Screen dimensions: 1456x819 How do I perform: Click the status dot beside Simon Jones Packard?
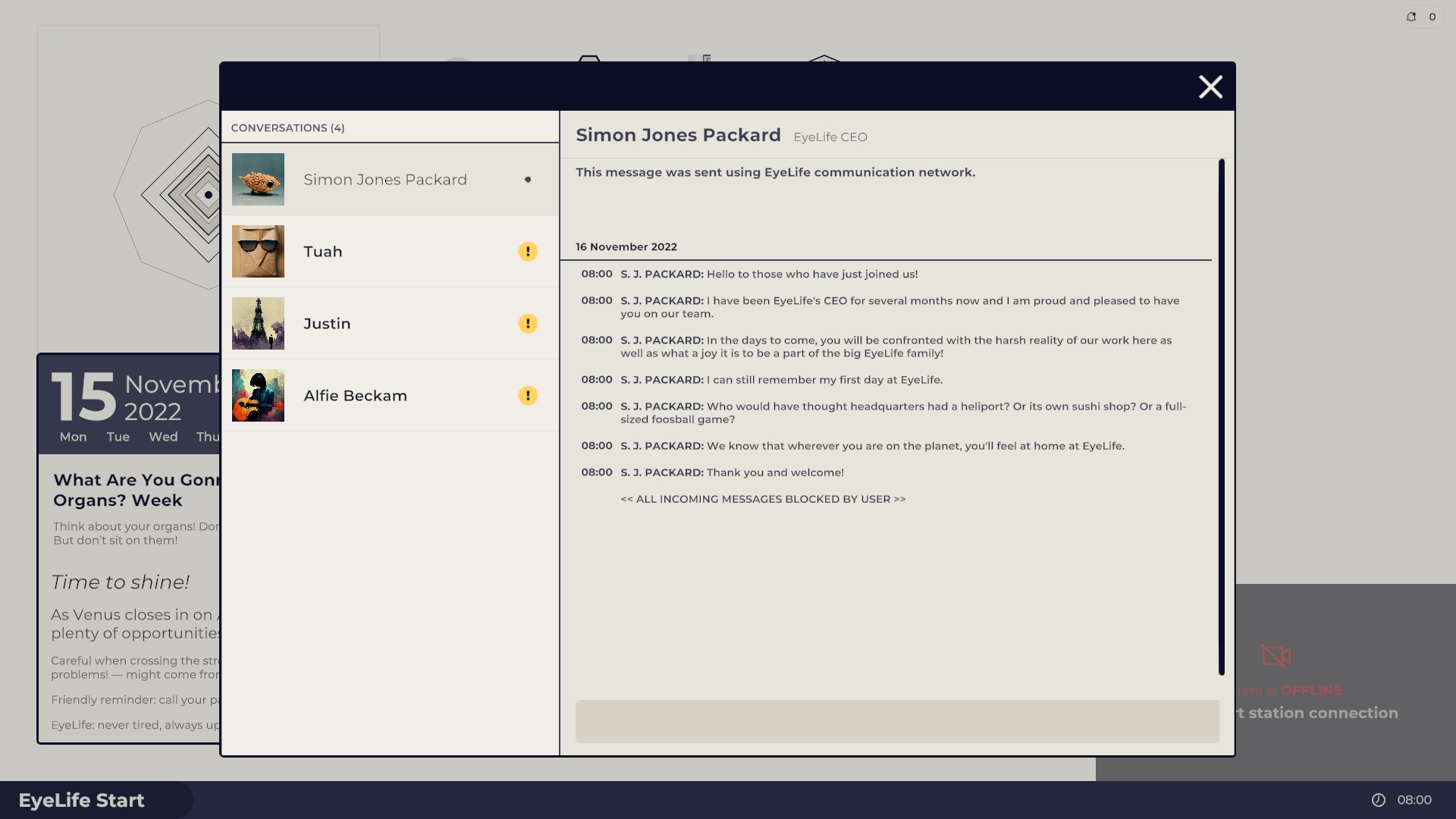click(528, 180)
